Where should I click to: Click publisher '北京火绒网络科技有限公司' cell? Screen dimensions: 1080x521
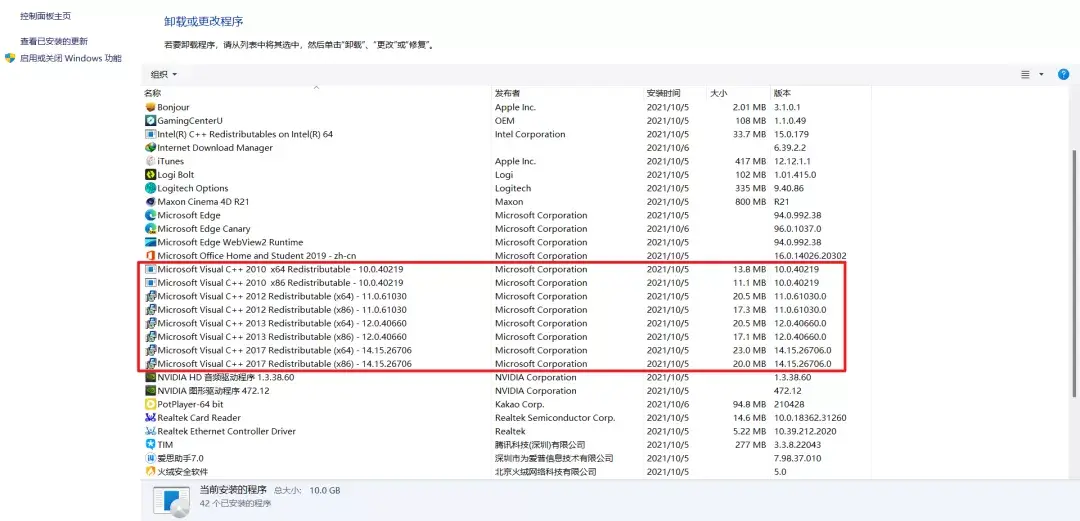546,472
